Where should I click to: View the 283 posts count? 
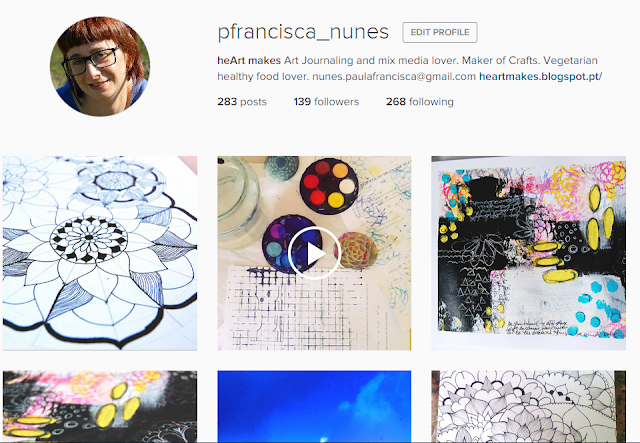tap(242, 102)
